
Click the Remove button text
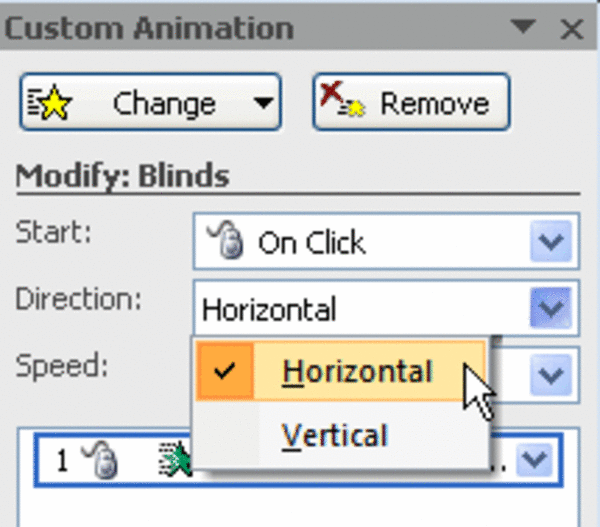point(434,103)
